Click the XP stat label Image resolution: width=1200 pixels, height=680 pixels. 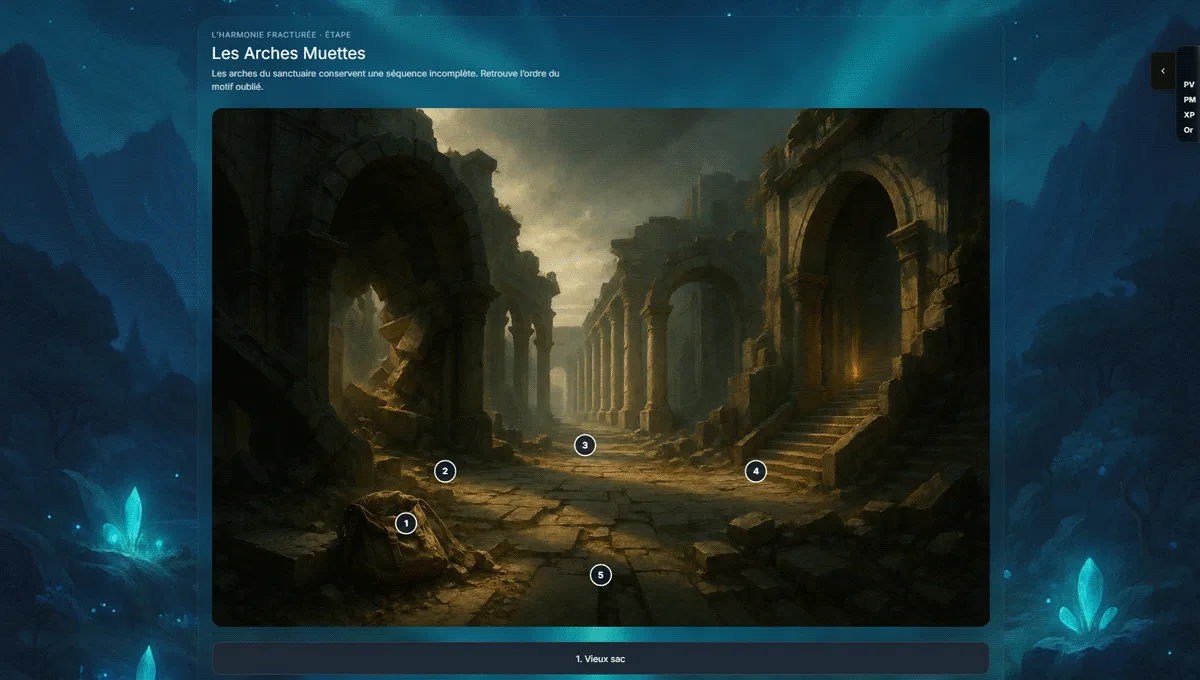pyautogui.click(x=1189, y=115)
